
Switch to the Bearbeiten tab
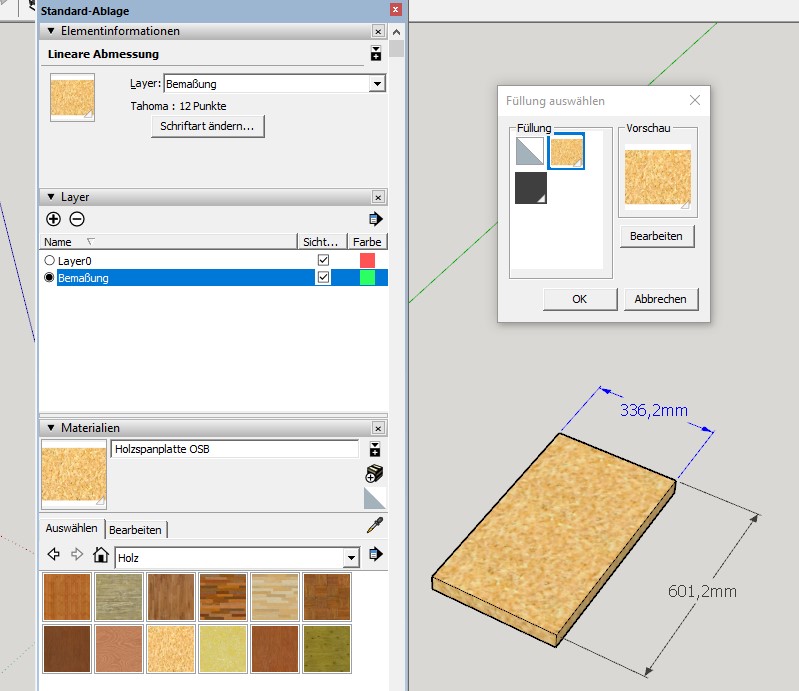[135, 529]
